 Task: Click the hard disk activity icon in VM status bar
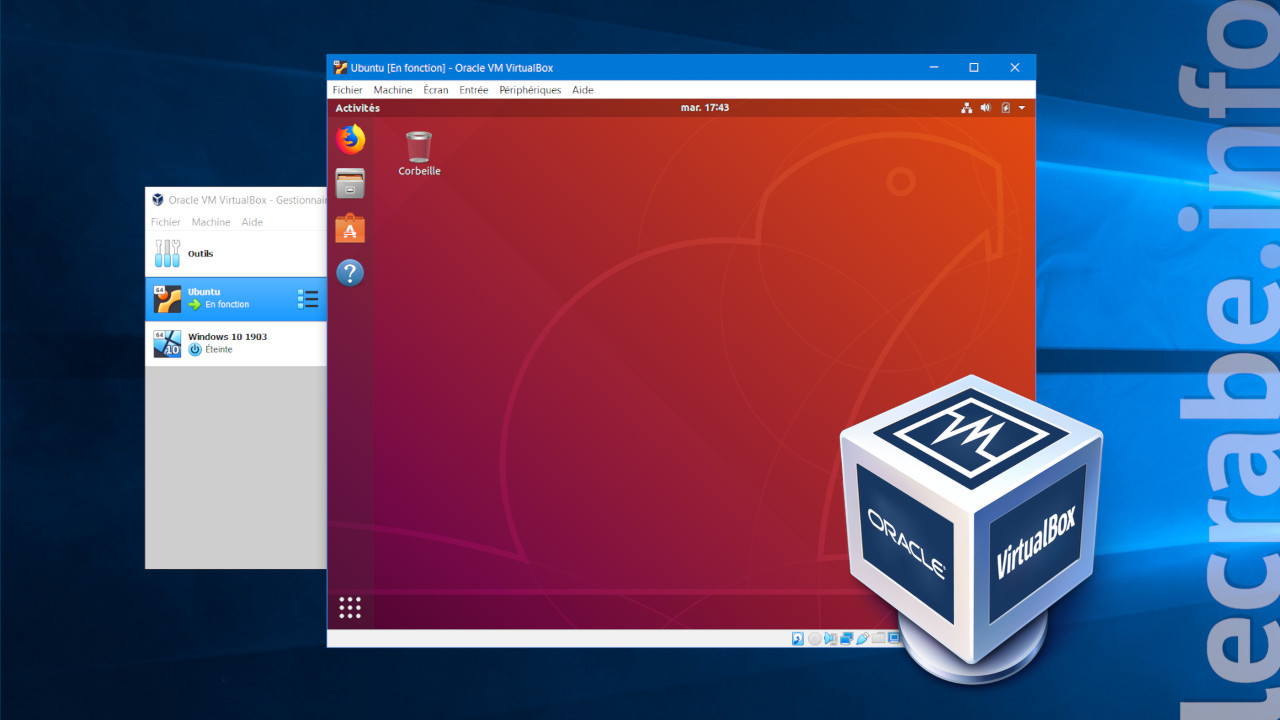coord(797,638)
